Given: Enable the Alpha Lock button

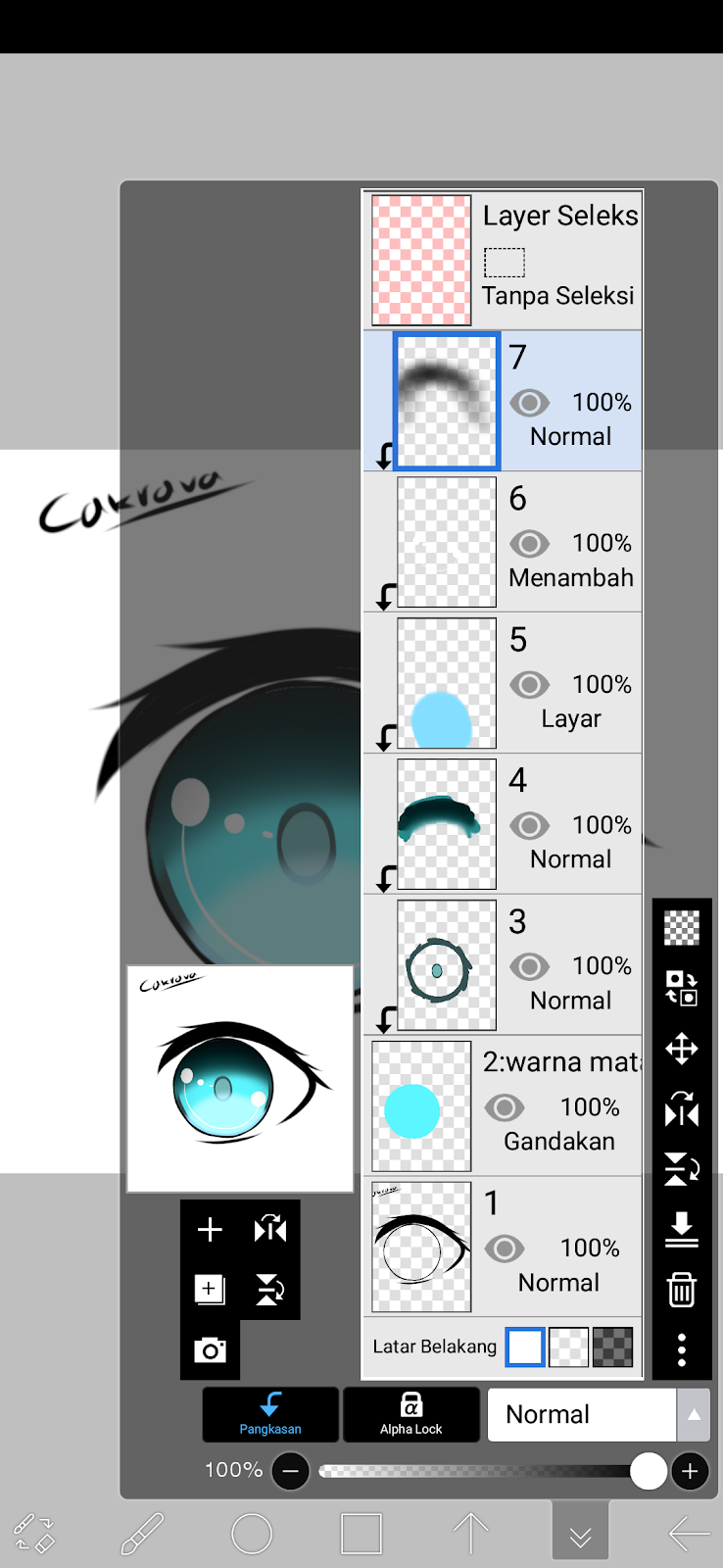Looking at the screenshot, I should coord(411,1414).
